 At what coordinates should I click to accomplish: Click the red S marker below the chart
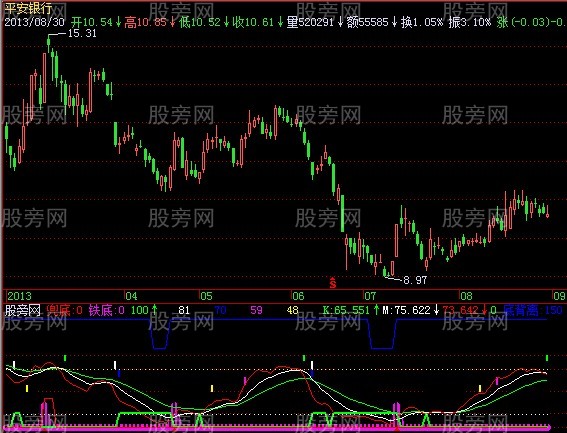coord(333,283)
